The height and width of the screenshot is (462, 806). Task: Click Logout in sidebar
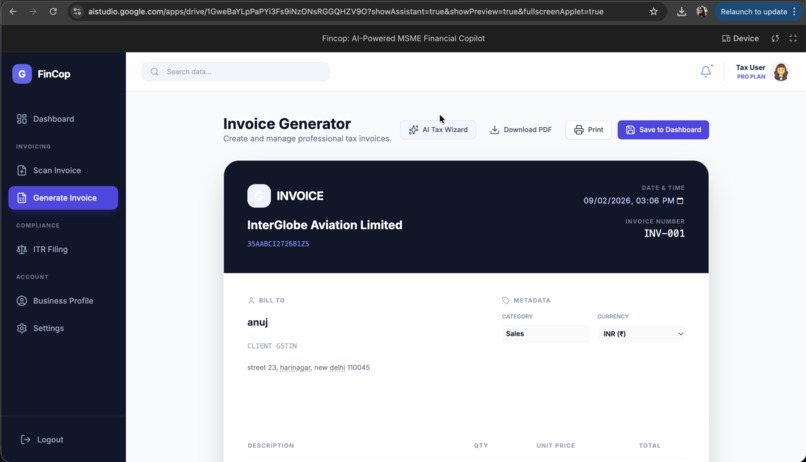point(42,439)
